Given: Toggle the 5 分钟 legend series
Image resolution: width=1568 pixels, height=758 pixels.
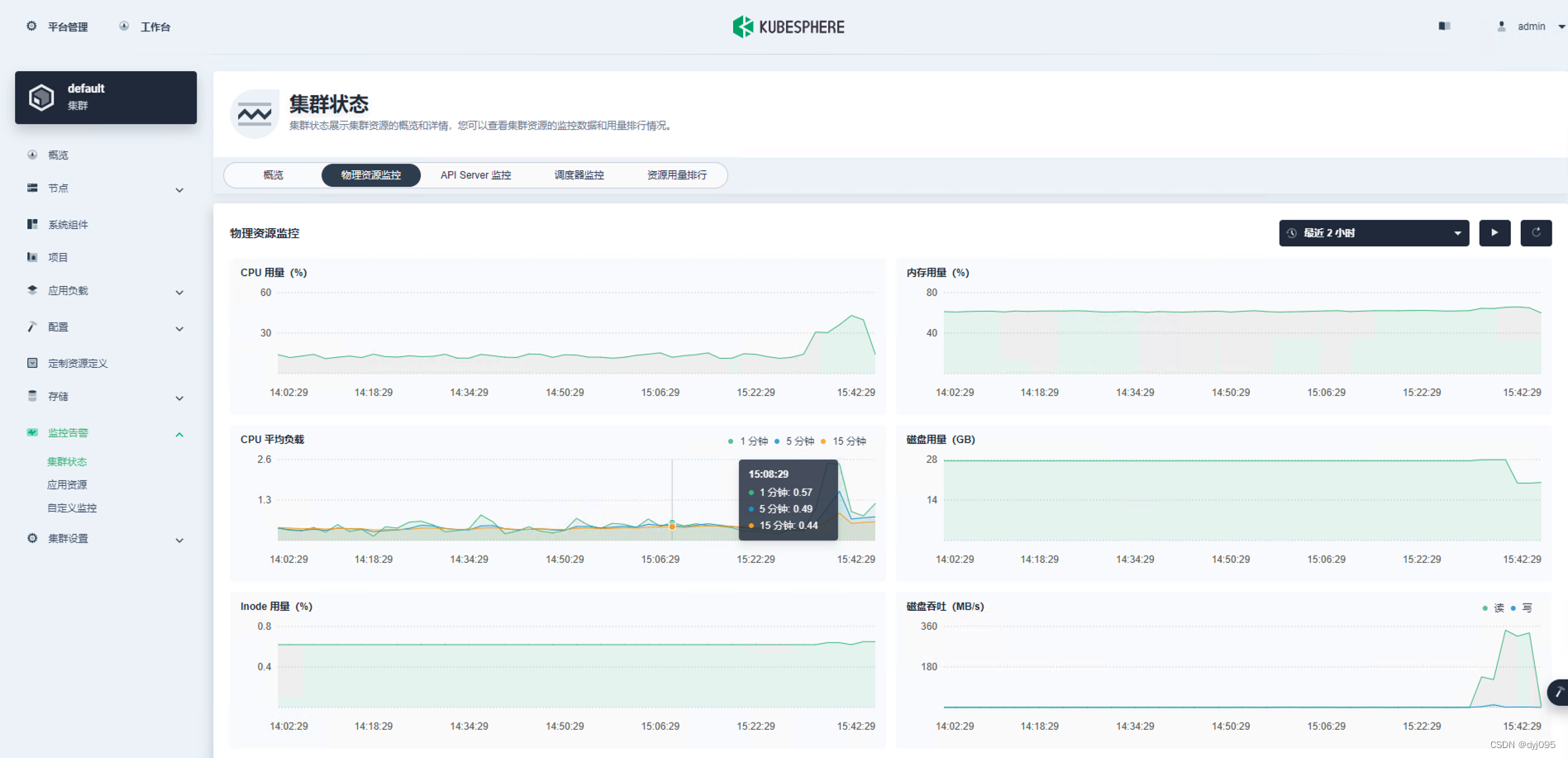Looking at the screenshot, I should point(794,441).
